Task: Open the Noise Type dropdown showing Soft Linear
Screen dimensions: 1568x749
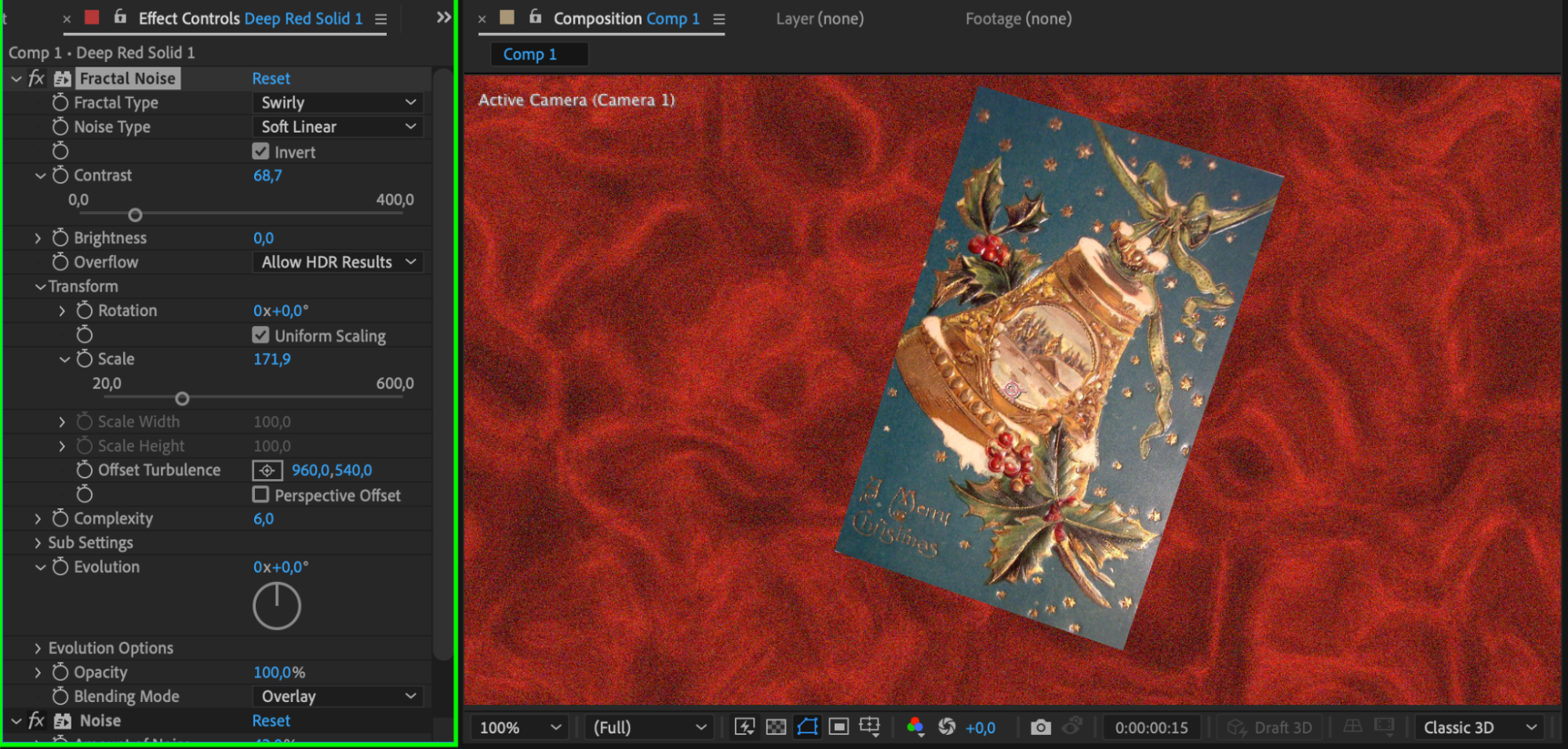Action: 338,127
